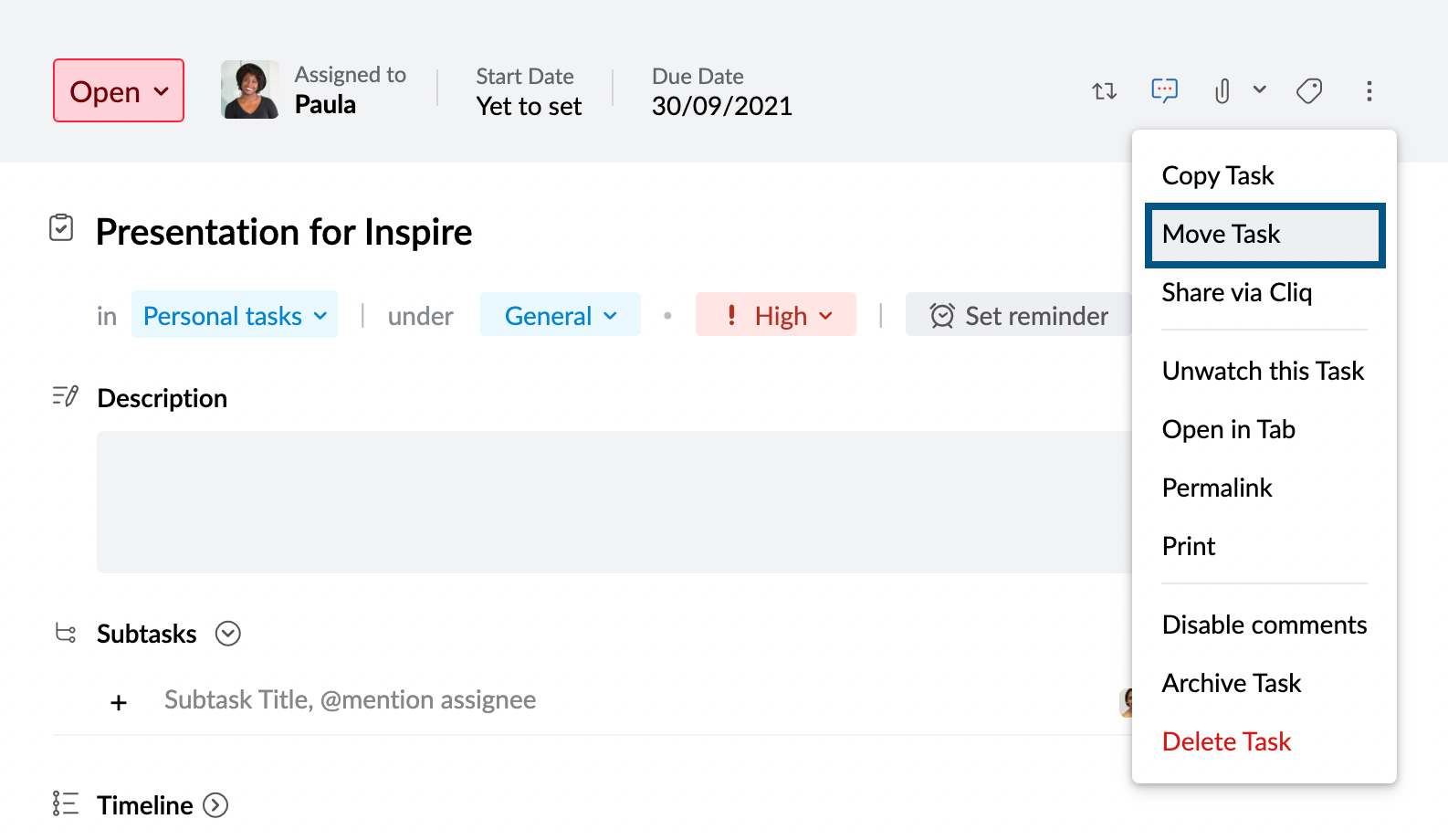Click the alarm clock reminder icon
Screen dimensions: 1448x840
pyautogui.click(x=942, y=316)
